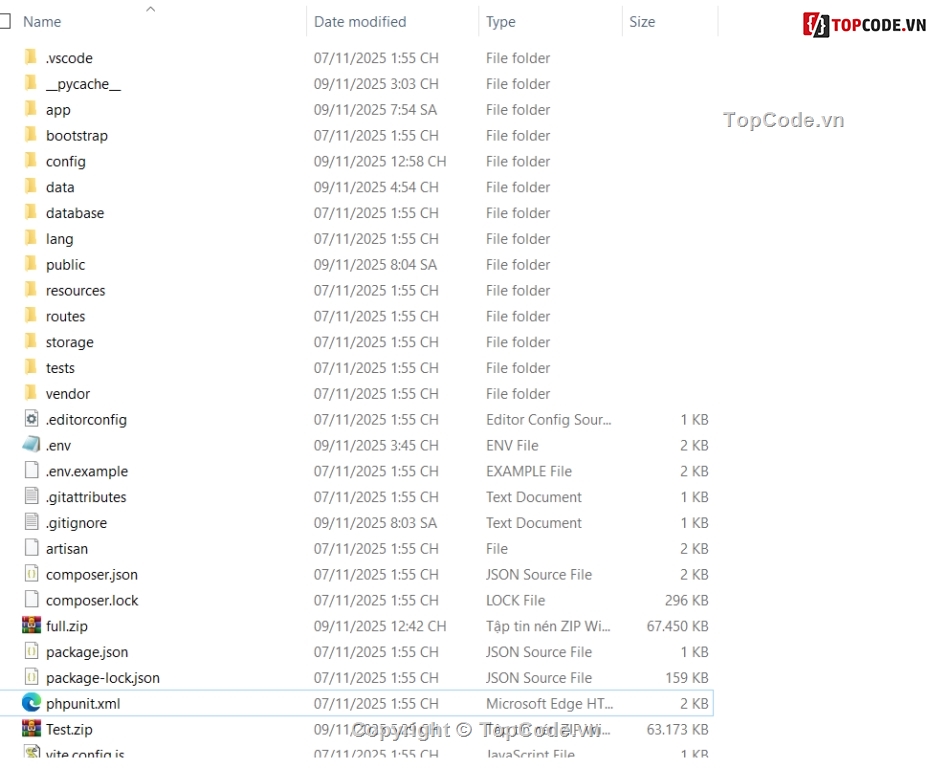Click the .editorconfig gear file icon
Image resolution: width=950 pixels, height=768 pixels.
pos(31,419)
